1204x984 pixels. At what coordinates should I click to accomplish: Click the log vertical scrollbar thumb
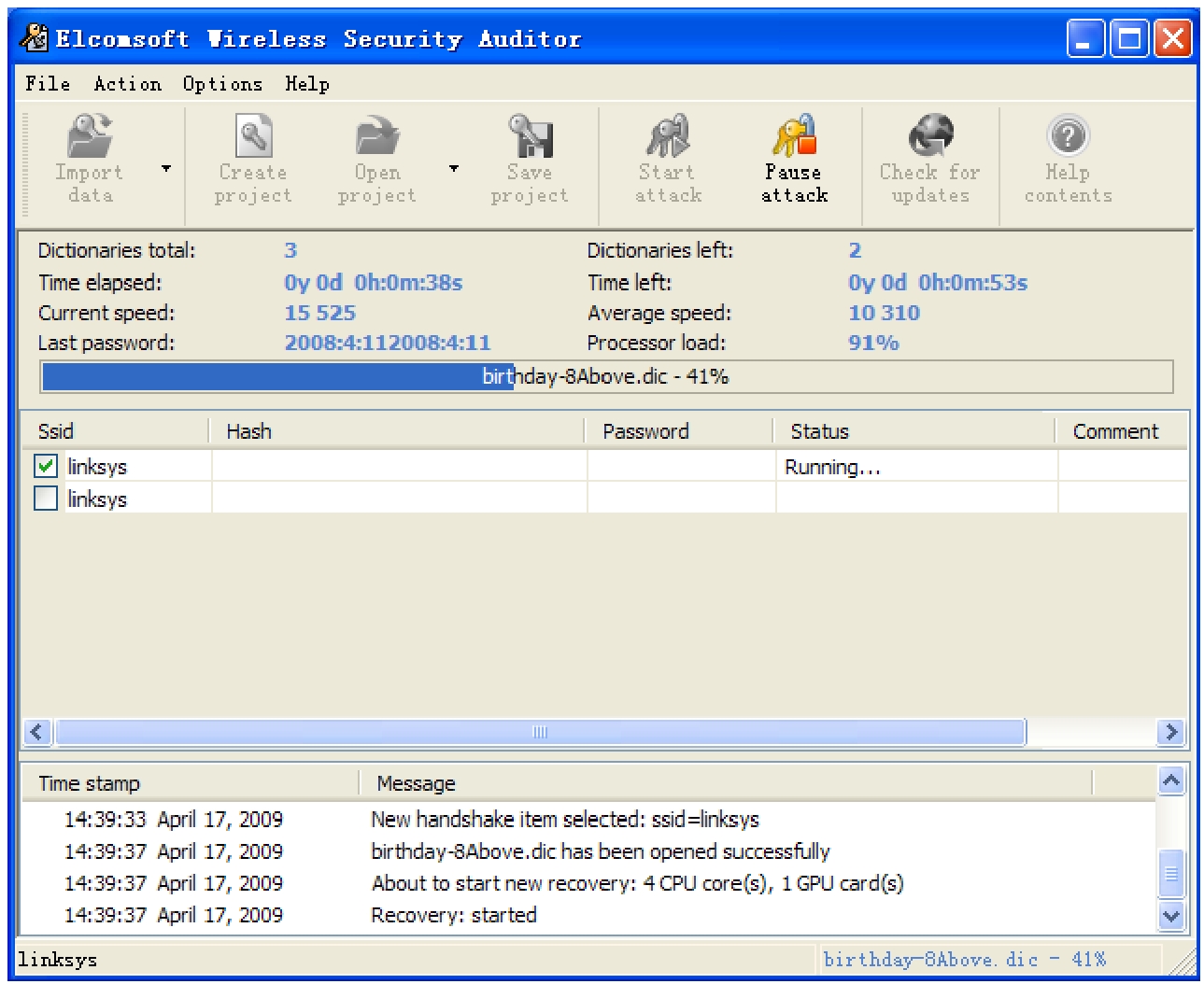(1171, 874)
